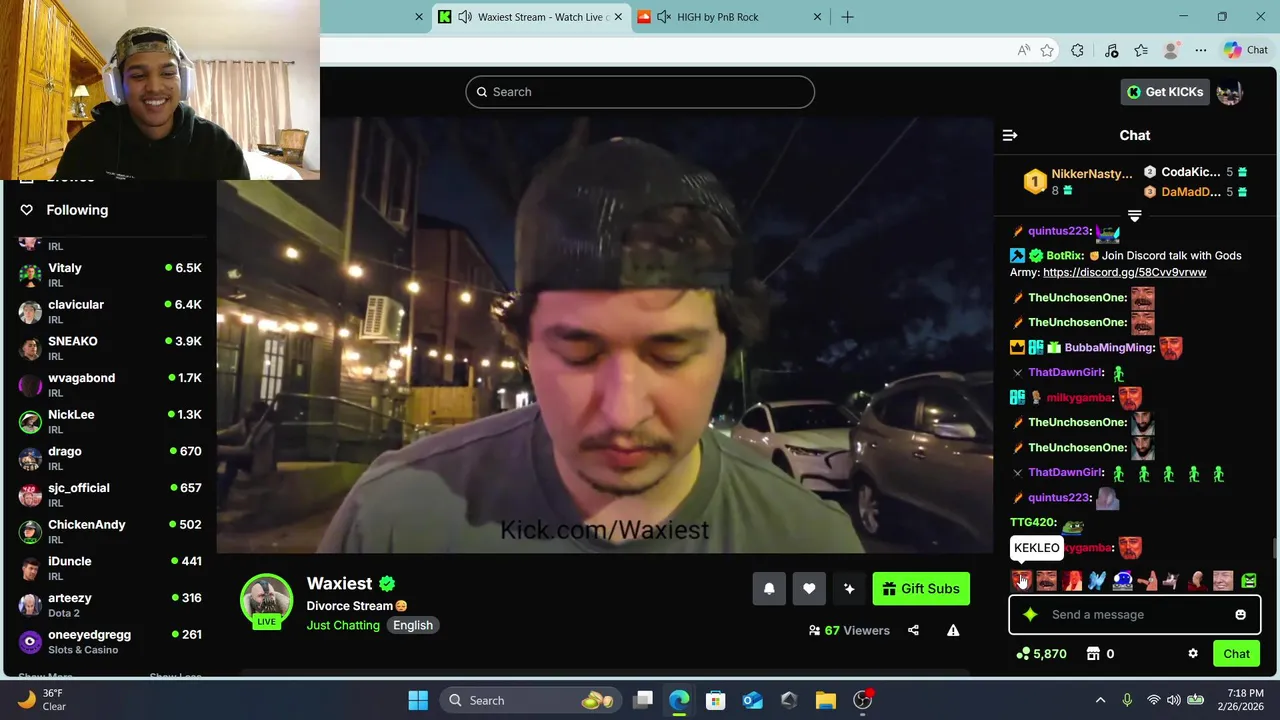Screen dimensions: 1280x720
Task: Open chat settings gear
Action: tap(1192, 654)
